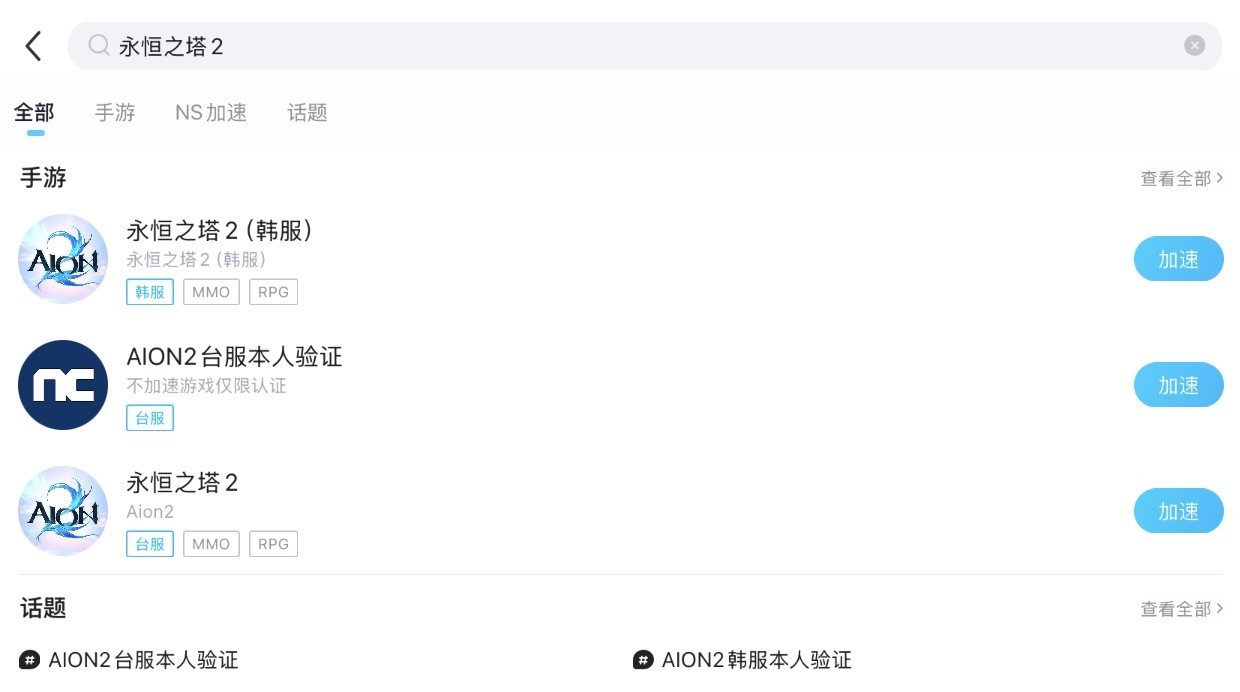Viewport: 1240px width, 692px height.
Task: Clear the search field text
Action: [x=1194, y=46]
